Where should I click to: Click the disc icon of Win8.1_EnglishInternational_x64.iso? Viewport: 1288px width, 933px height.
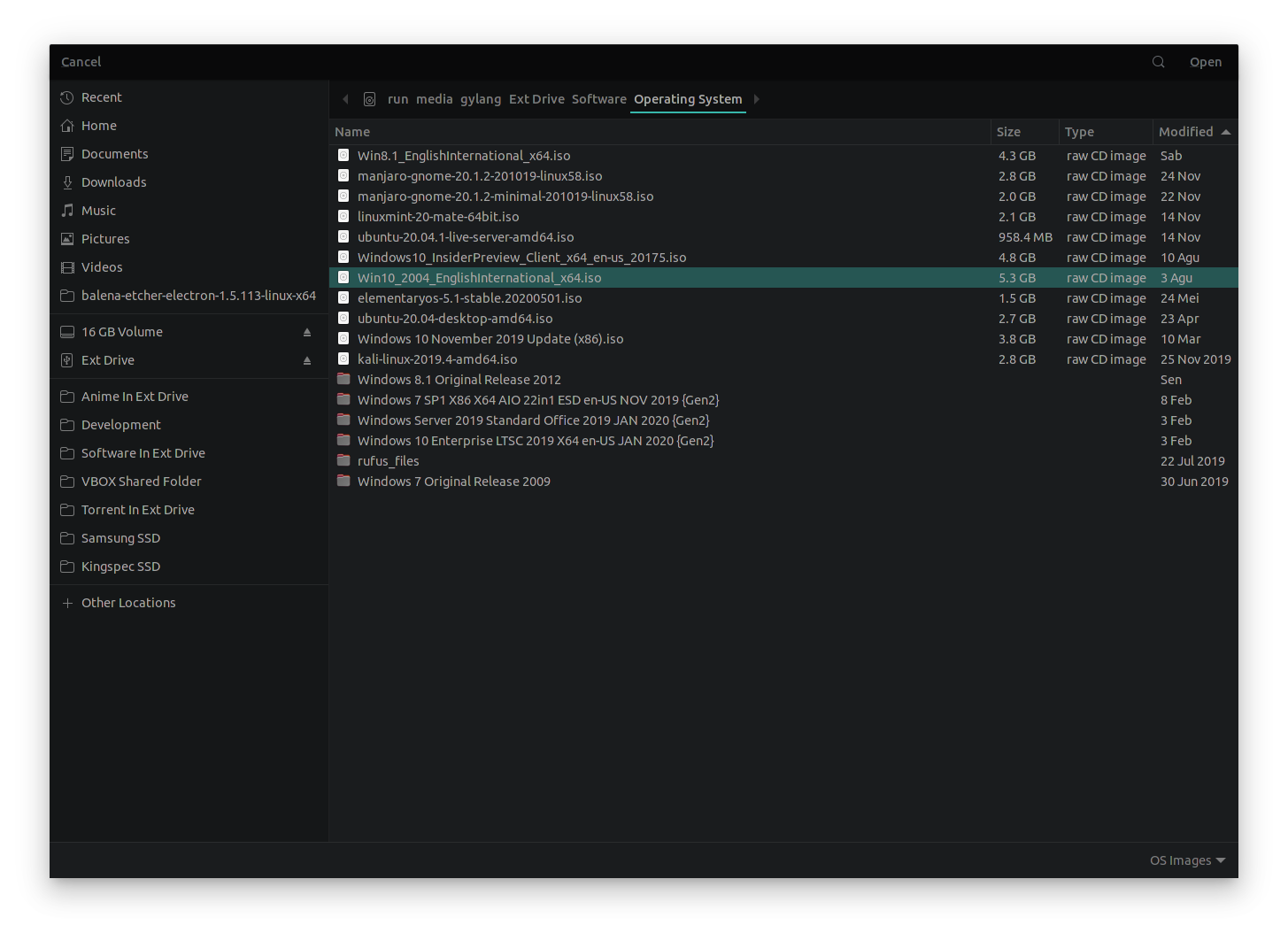(343, 155)
